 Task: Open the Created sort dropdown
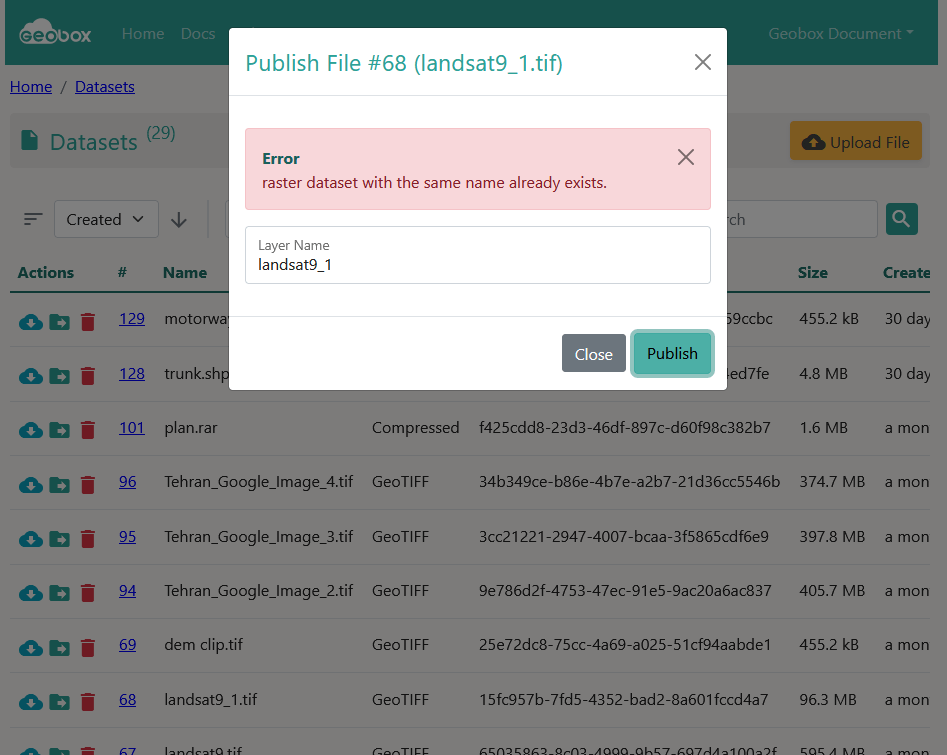(106, 220)
